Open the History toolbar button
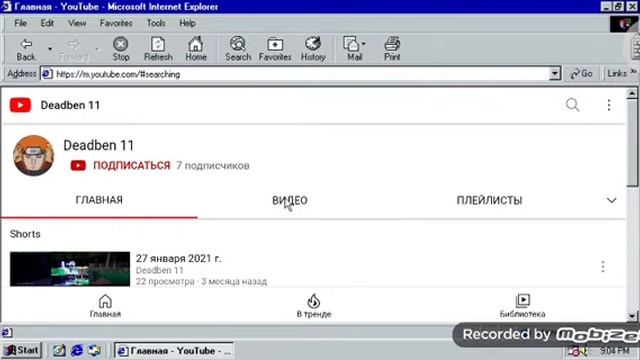 [313, 49]
